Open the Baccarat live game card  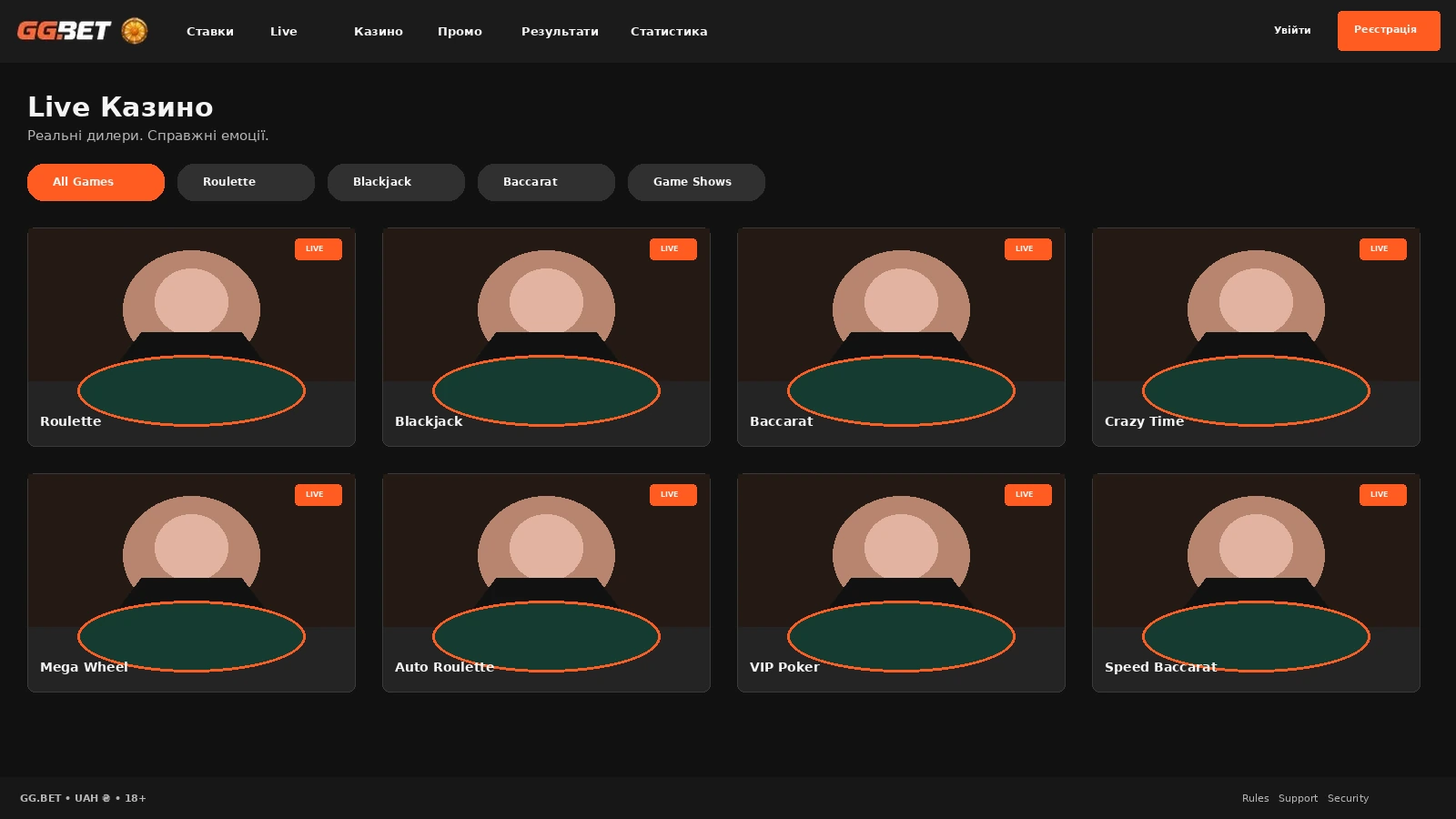[x=901, y=337]
